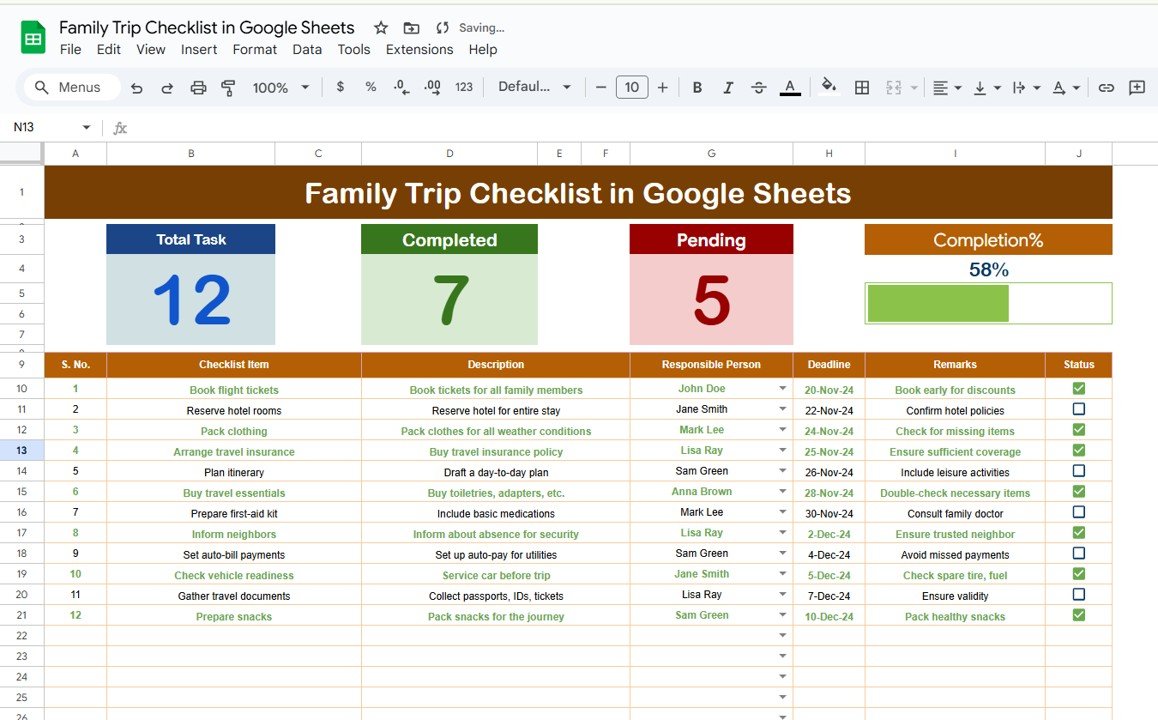The height and width of the screenshot is (720, 1158).
Task: Click the insert comment icon
Action: tap(1137, 87)
